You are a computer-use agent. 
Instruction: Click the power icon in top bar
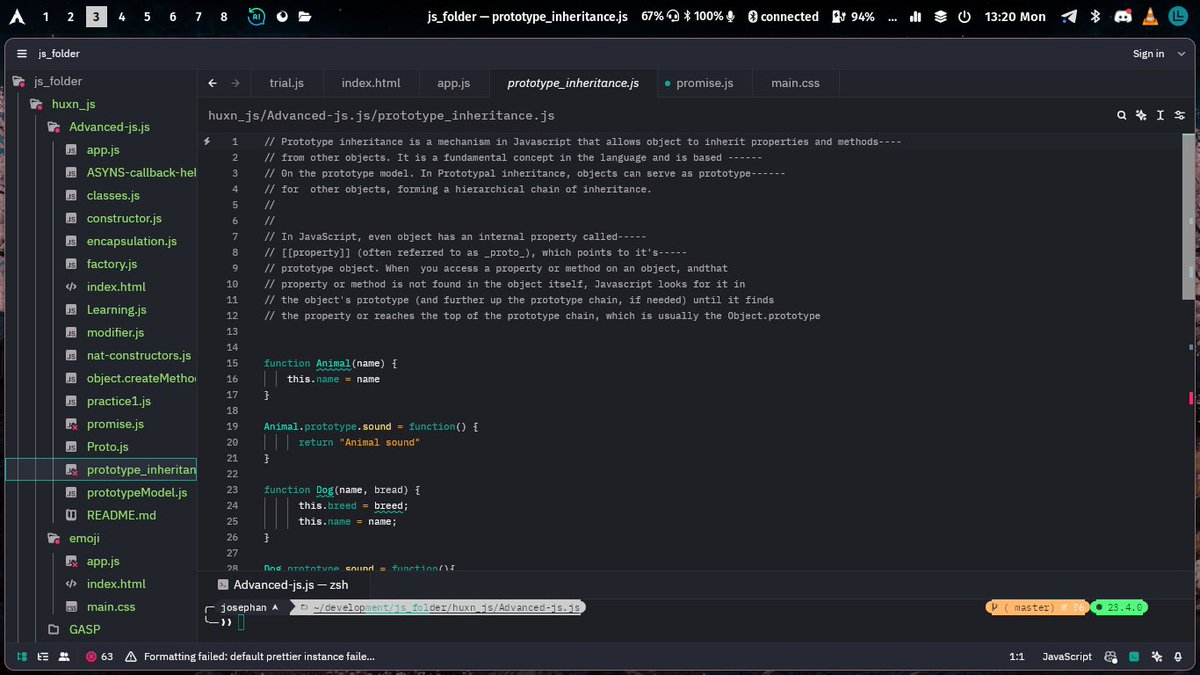[x=964, y=16]
